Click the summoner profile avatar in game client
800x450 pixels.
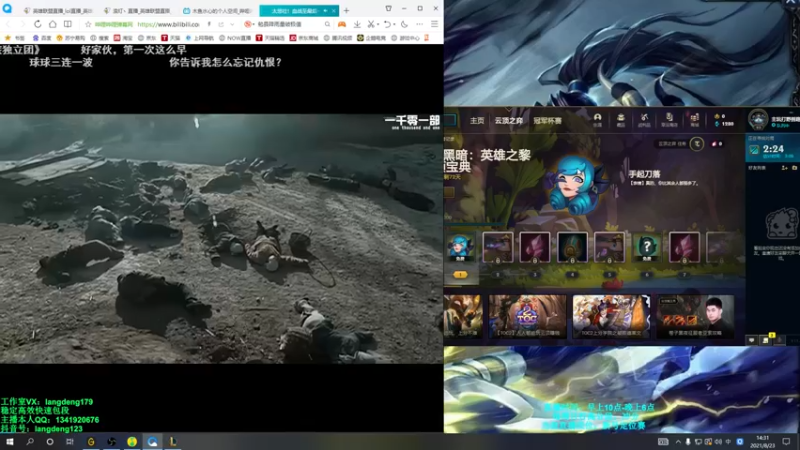click(x=758, y=119)
